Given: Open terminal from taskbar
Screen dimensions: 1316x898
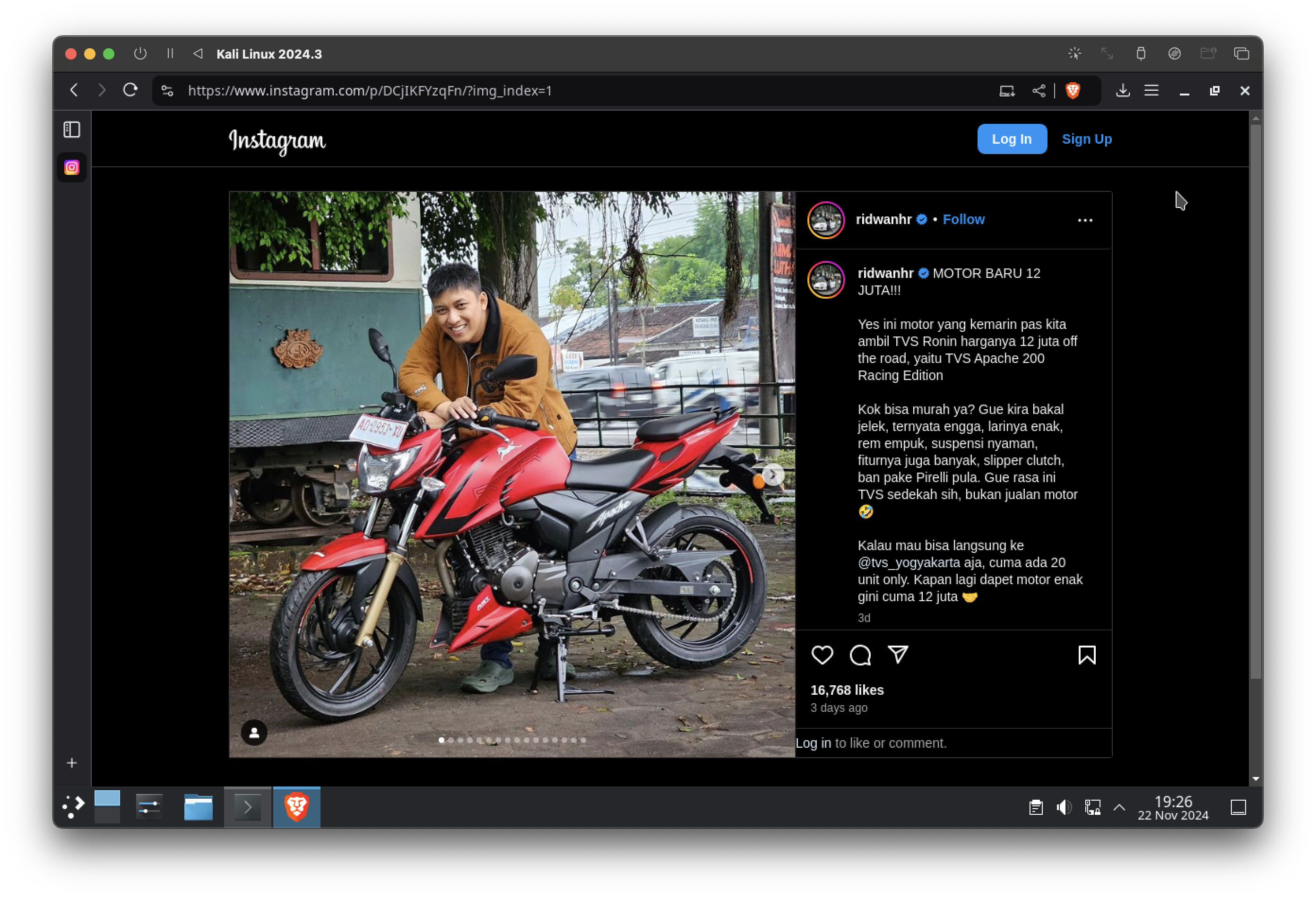Looking at the screenshot, I should tap(247, 807).
